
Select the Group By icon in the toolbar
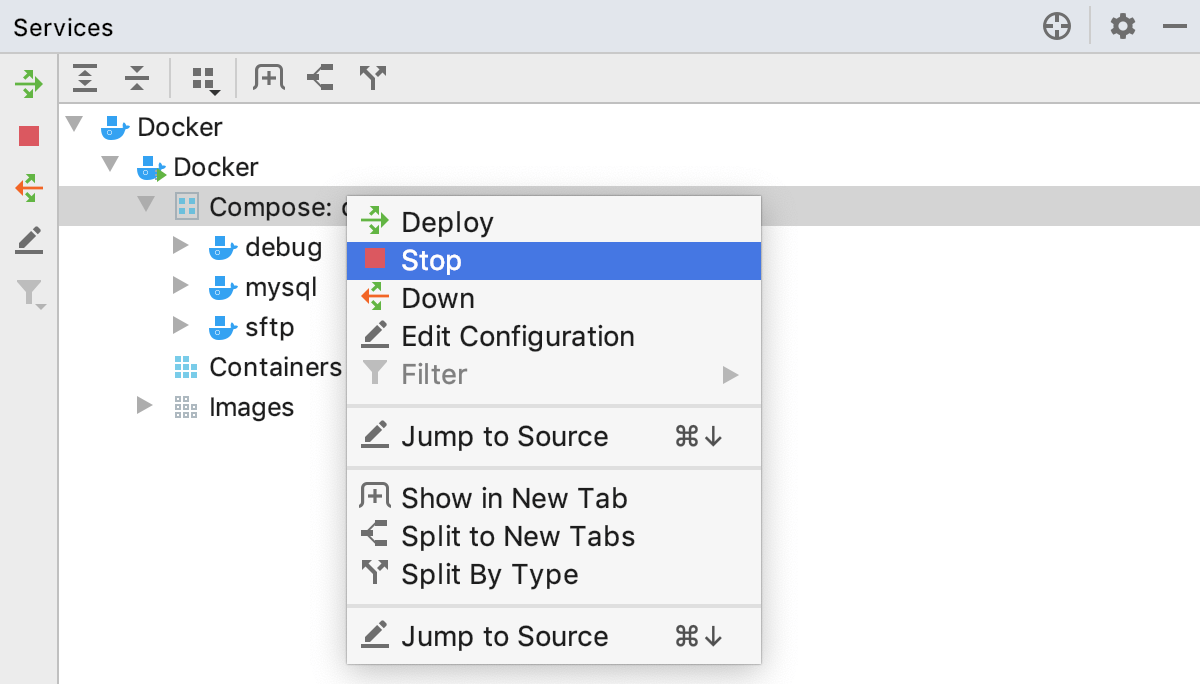[201, 77]
